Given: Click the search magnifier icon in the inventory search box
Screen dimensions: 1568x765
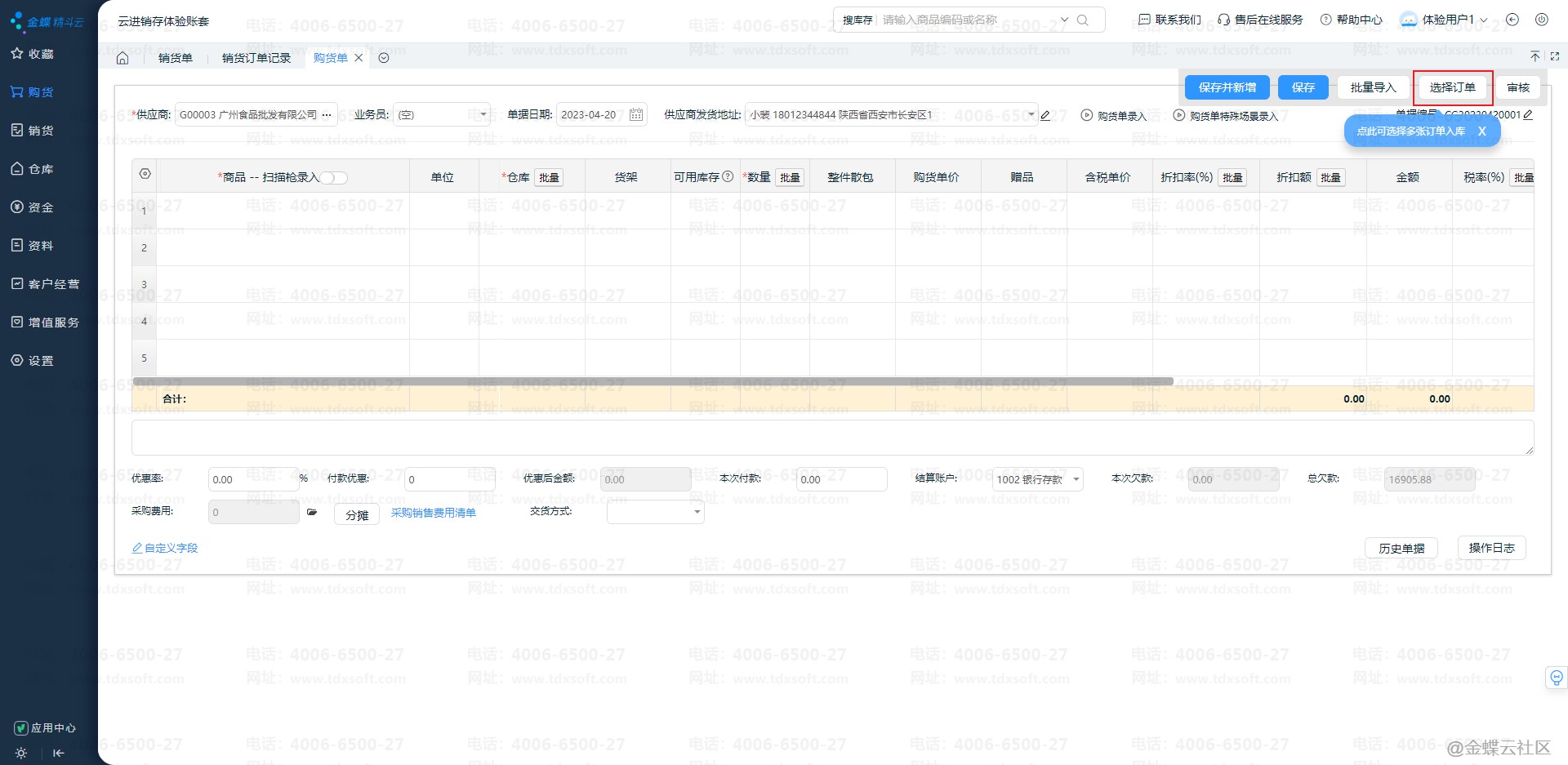Looking at the screenshot, I should (x=1083, y=20).
